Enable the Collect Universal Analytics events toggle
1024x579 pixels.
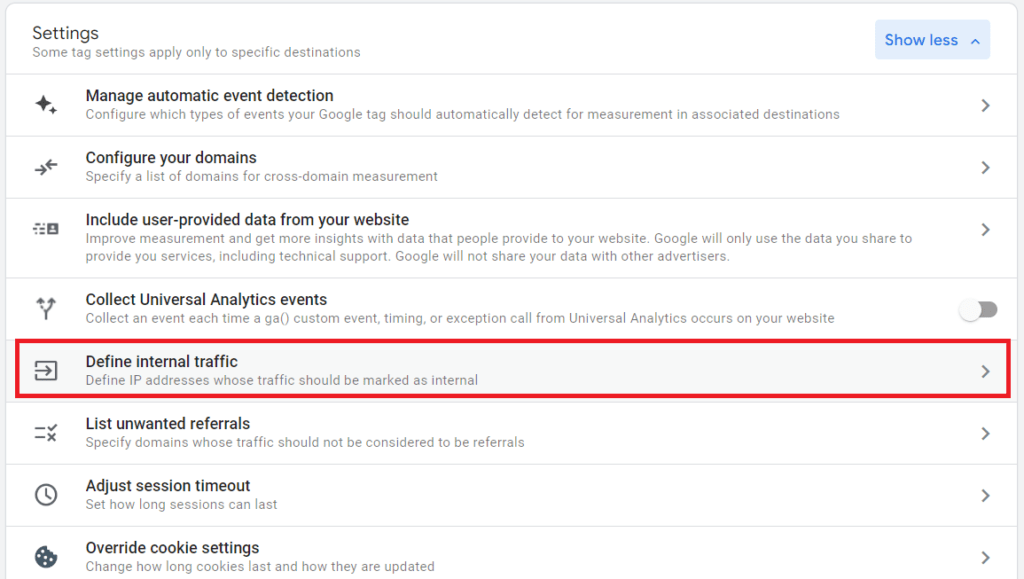pos(978,310)
